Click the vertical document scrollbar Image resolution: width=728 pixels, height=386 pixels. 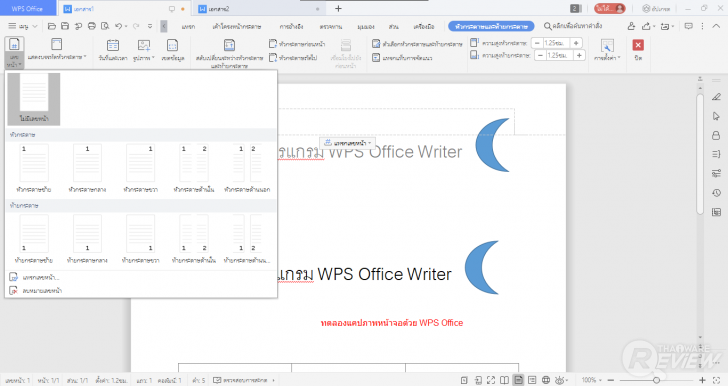click(x=700, y=153)
